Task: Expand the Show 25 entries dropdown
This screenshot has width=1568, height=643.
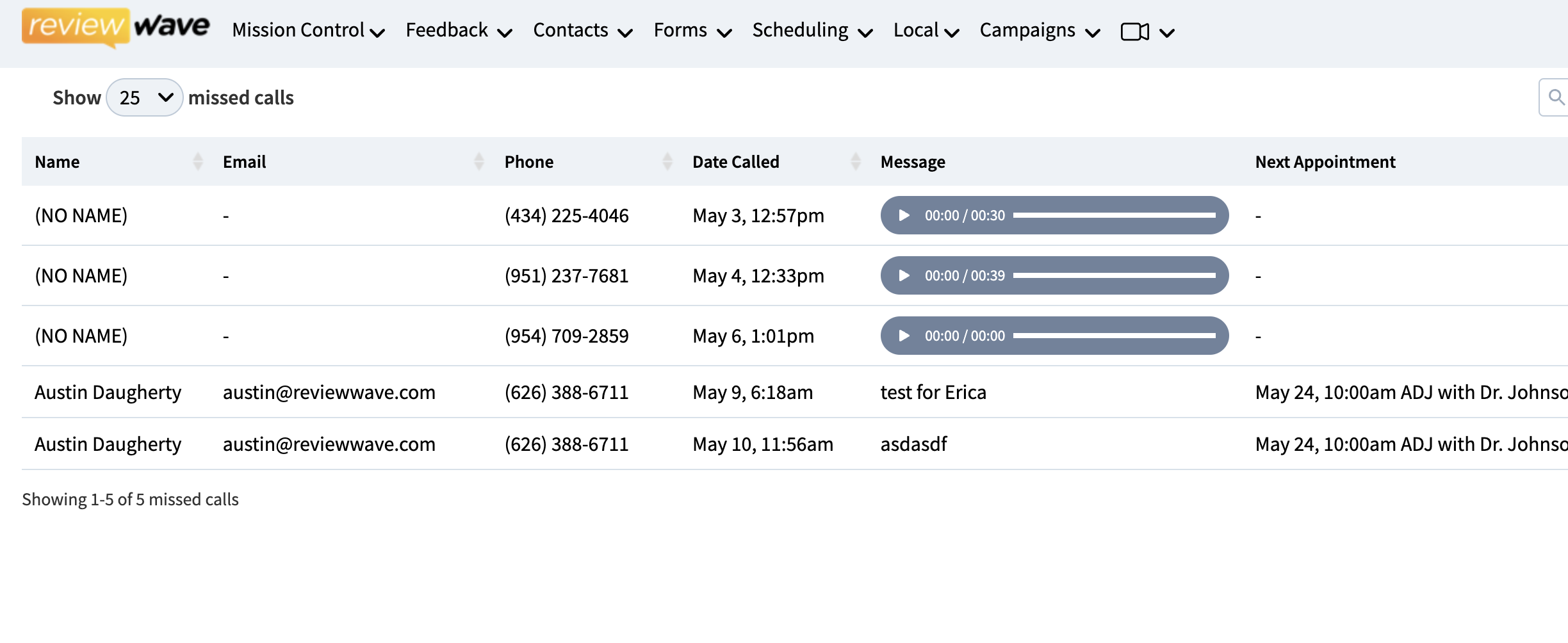Action: (x=145, y=97)
